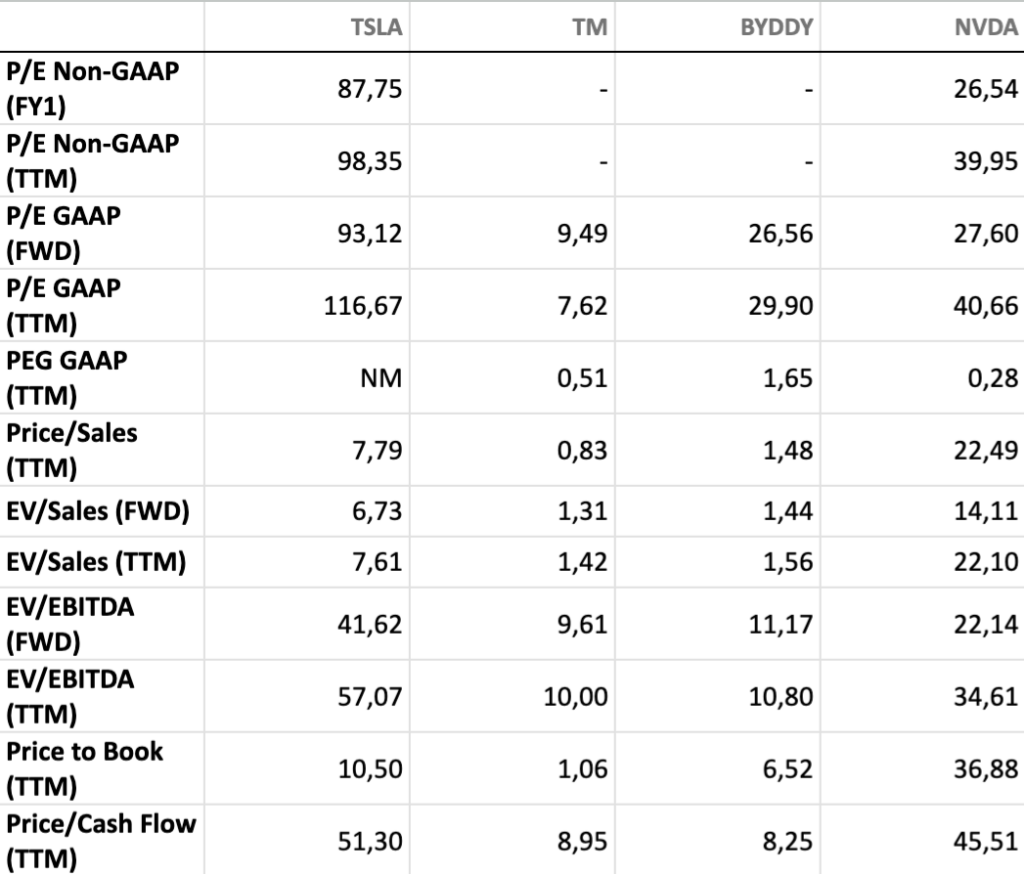Click the Price/Cash Flow (TTM) row label
Image resolution: width=1024 pixels, height=874 pixels.
tap(101, 840)
